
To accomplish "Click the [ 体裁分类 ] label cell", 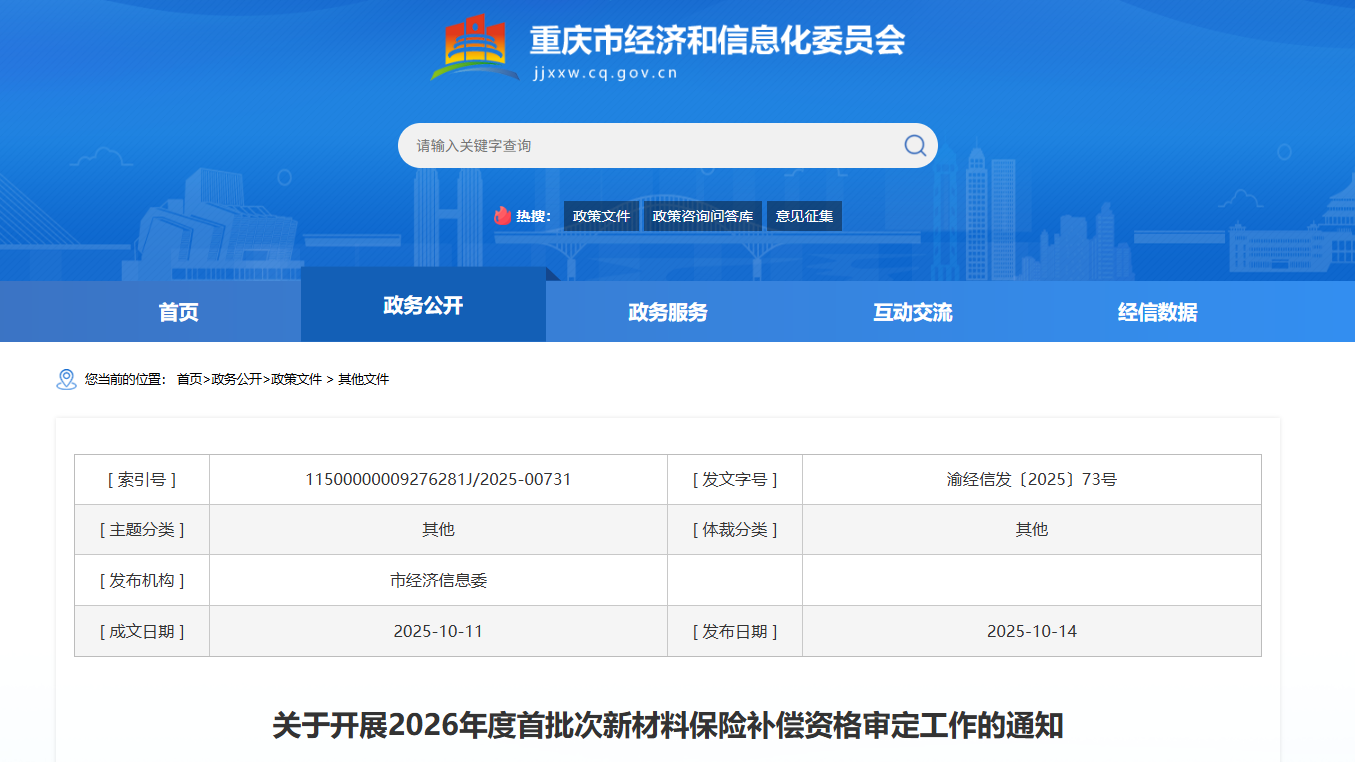I will pos(735,530).
